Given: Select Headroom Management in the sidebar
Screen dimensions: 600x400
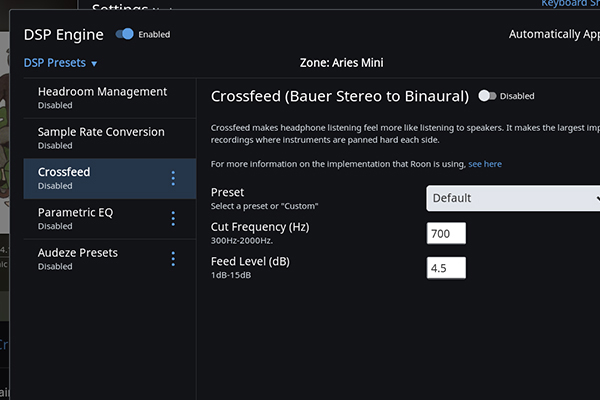Looking at the screenshot, I should [102, 97].
